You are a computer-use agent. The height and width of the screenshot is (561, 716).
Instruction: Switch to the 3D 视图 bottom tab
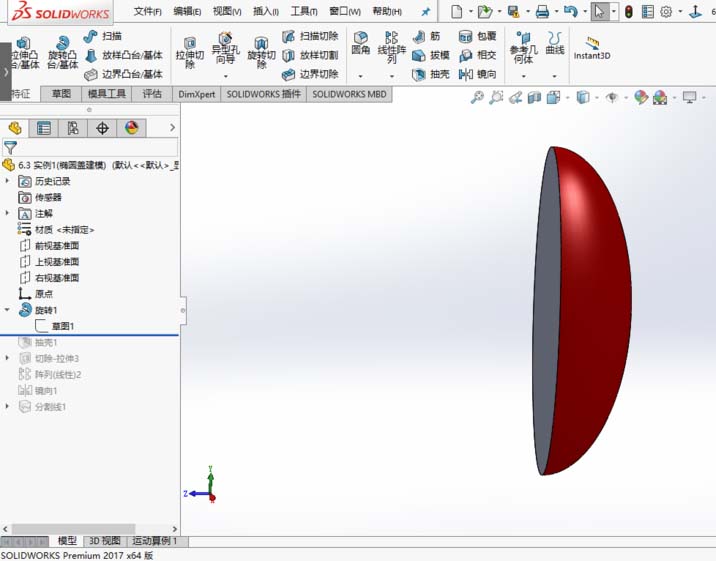coord(105,541)
